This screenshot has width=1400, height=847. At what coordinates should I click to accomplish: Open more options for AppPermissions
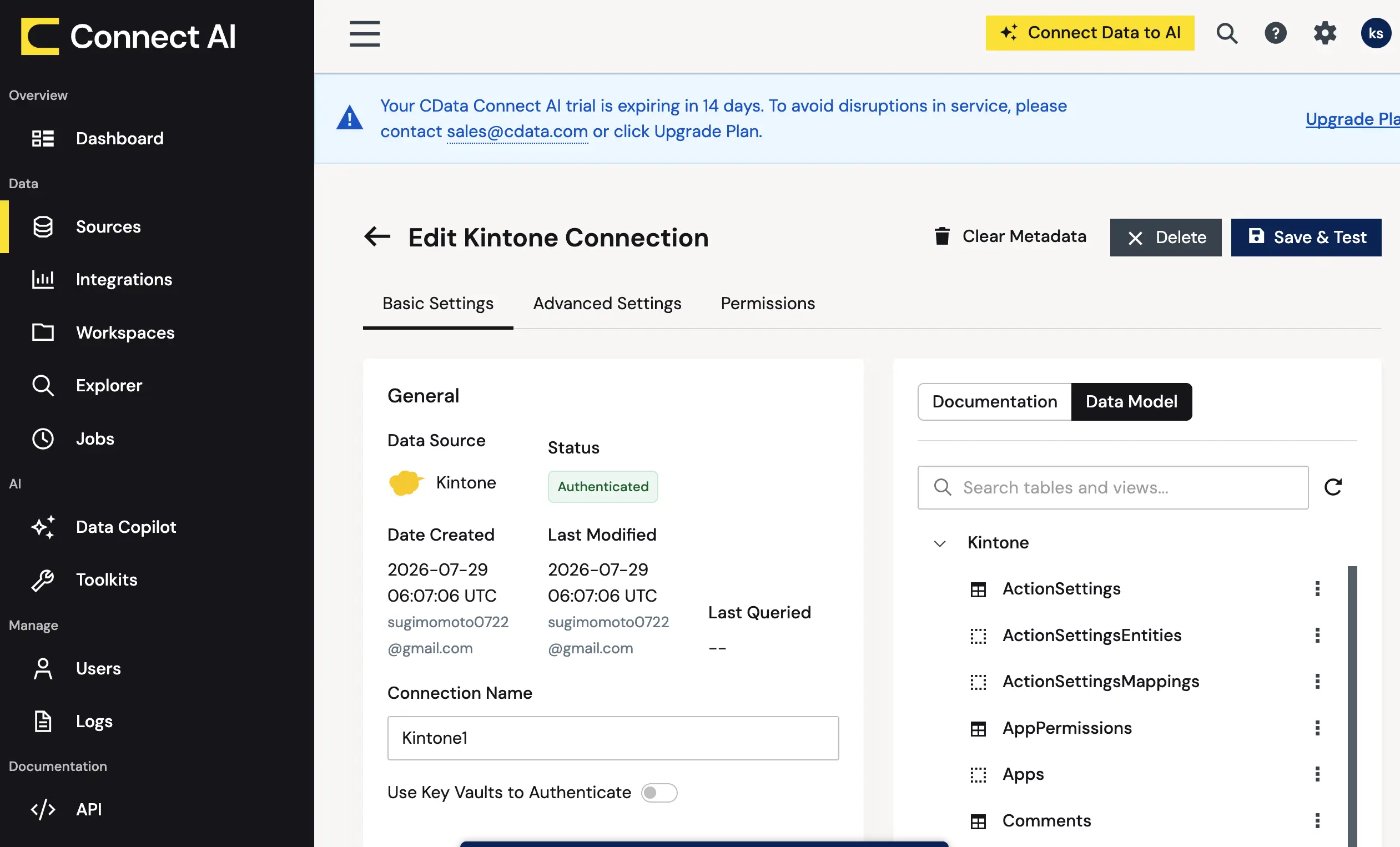pos(1317,728)
